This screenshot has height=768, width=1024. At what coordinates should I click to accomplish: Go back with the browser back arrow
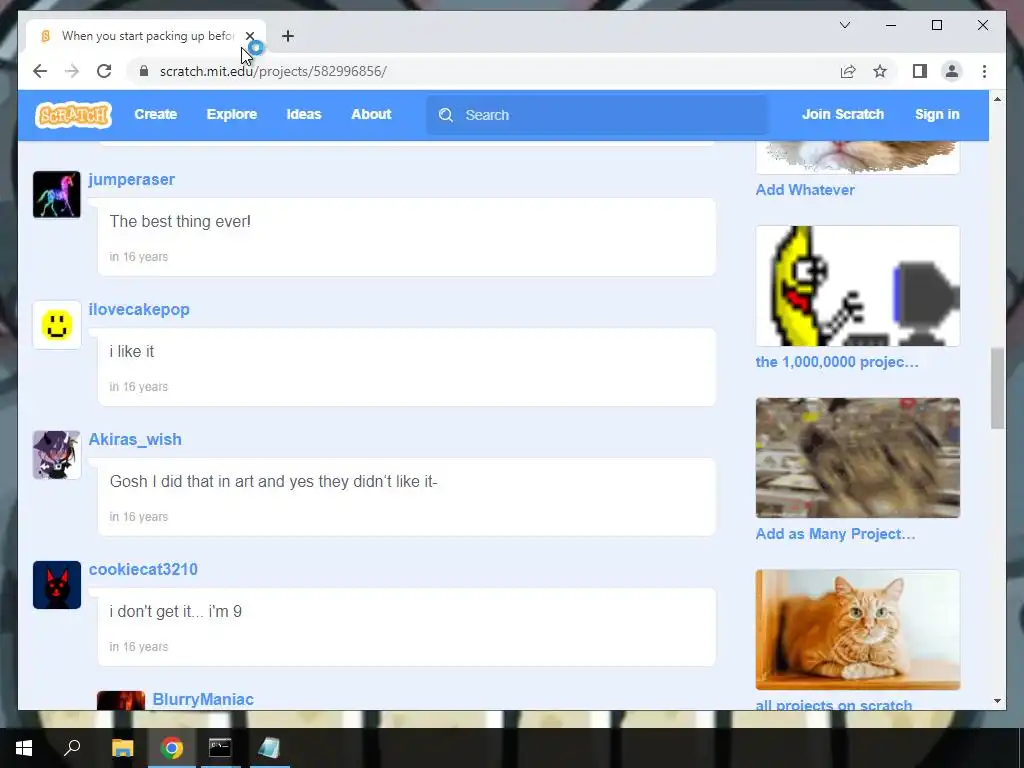[40, 71]
